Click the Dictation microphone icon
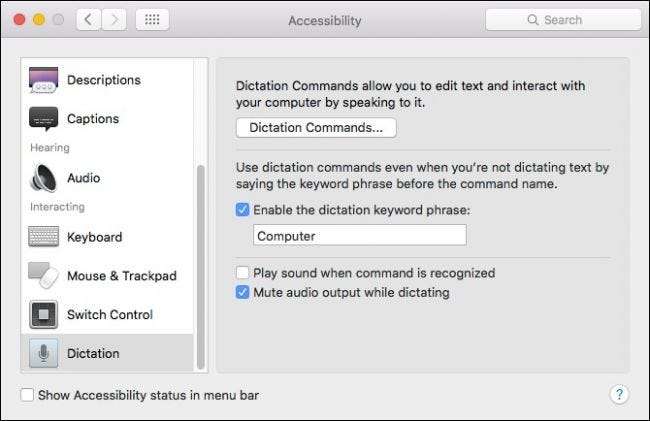Viewport: 650px width, 421px height. (x=44, y=353)
